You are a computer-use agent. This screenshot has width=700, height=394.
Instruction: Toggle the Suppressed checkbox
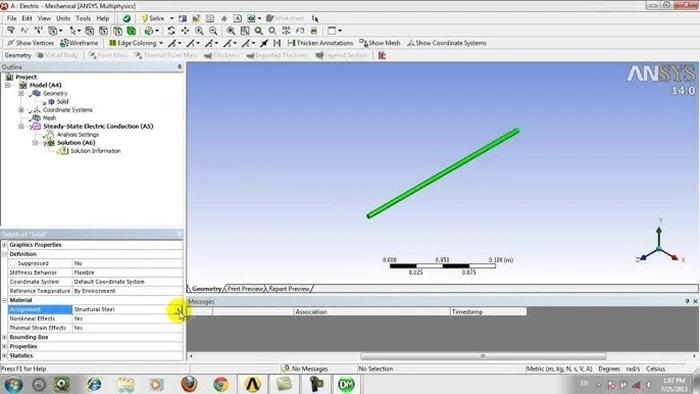[12, 263]
